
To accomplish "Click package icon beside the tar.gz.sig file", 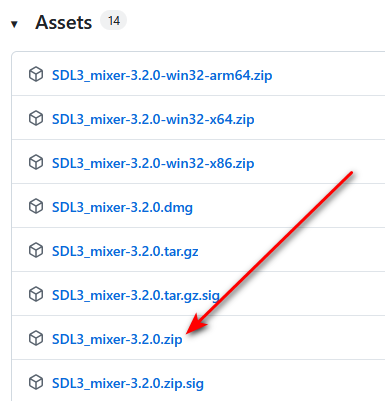I will tap(36, 294).
